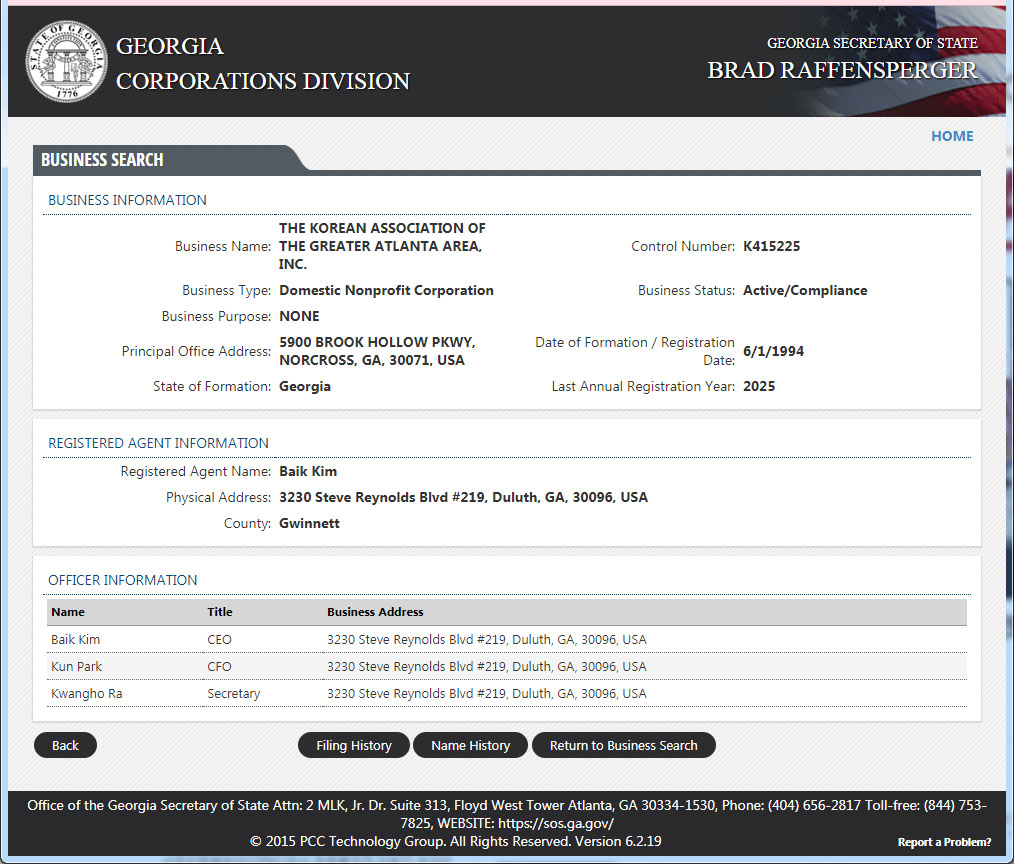Click the Active/Compliance business status
Viewport: 1014px width, 864px height.
805,290
